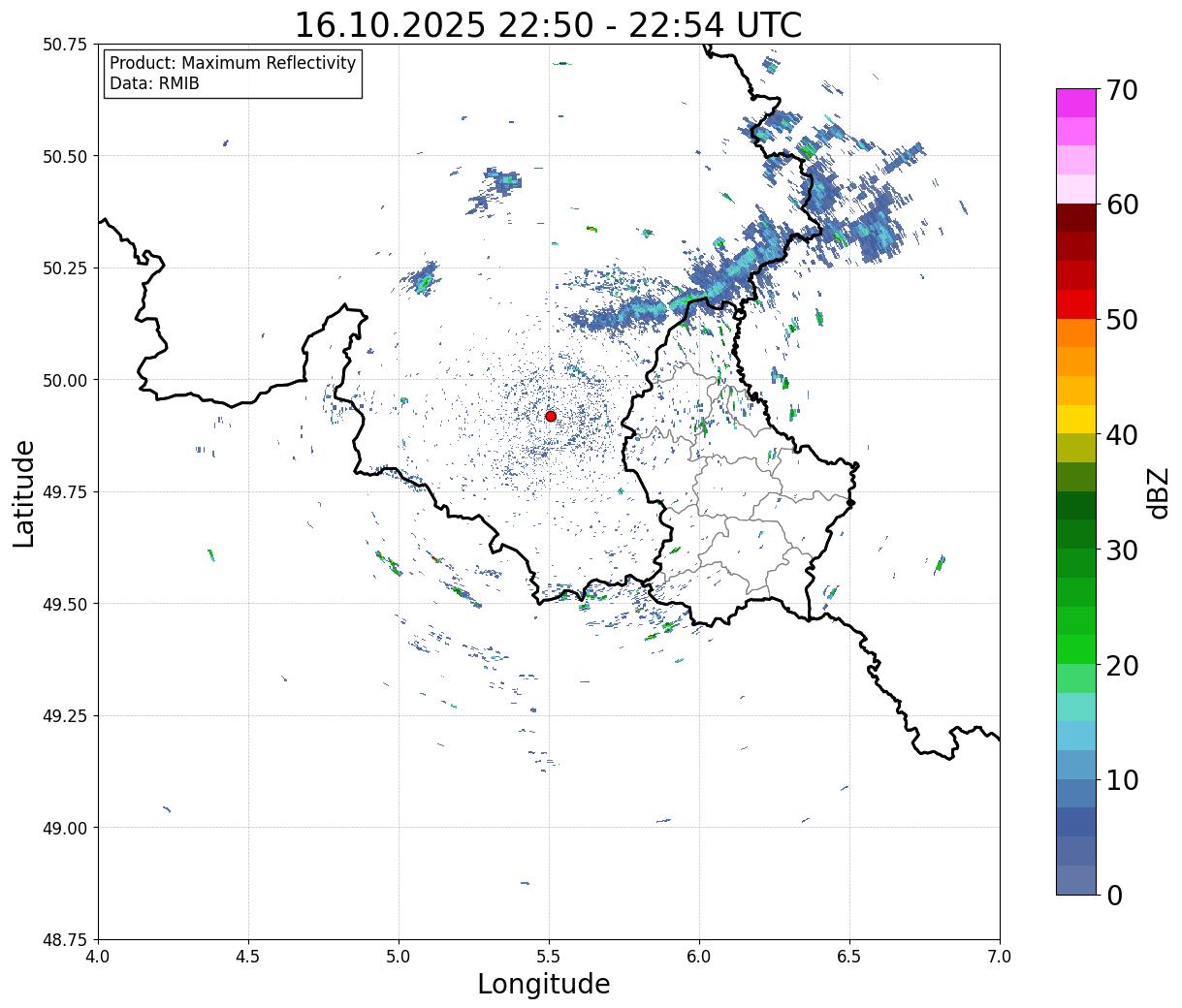The width and height of the screenshot is (1182, 1008).
Task: Click the longitude tick label 7.0
Action: [1001, 957]
